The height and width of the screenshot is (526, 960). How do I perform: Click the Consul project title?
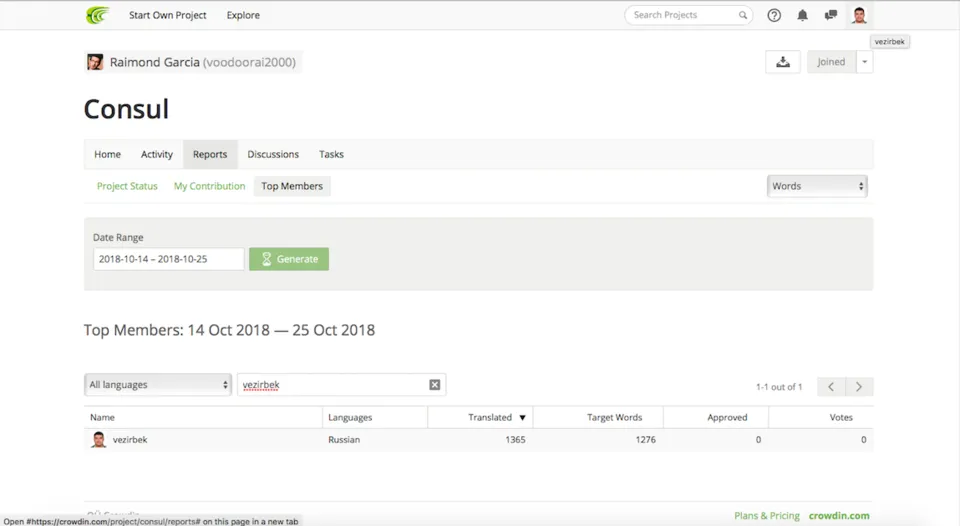pyautogui.click(x=126, y=109)
